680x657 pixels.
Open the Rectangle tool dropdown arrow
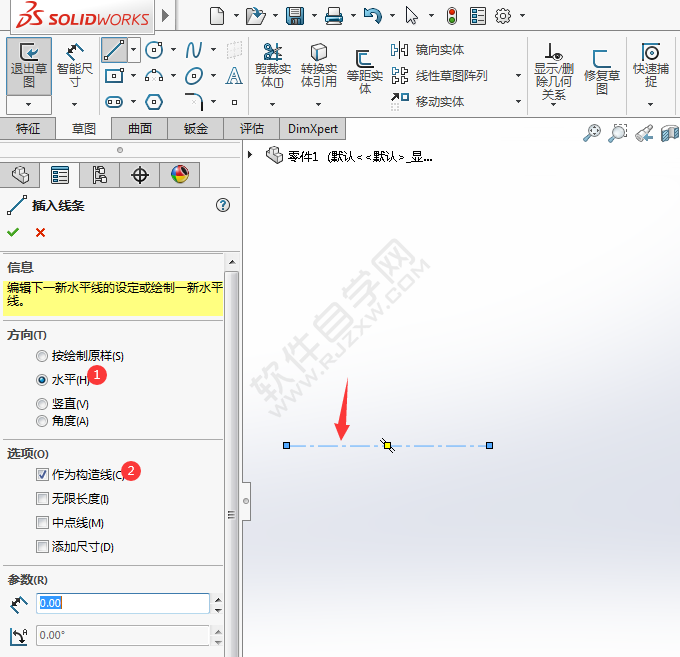tap(134, 76)
